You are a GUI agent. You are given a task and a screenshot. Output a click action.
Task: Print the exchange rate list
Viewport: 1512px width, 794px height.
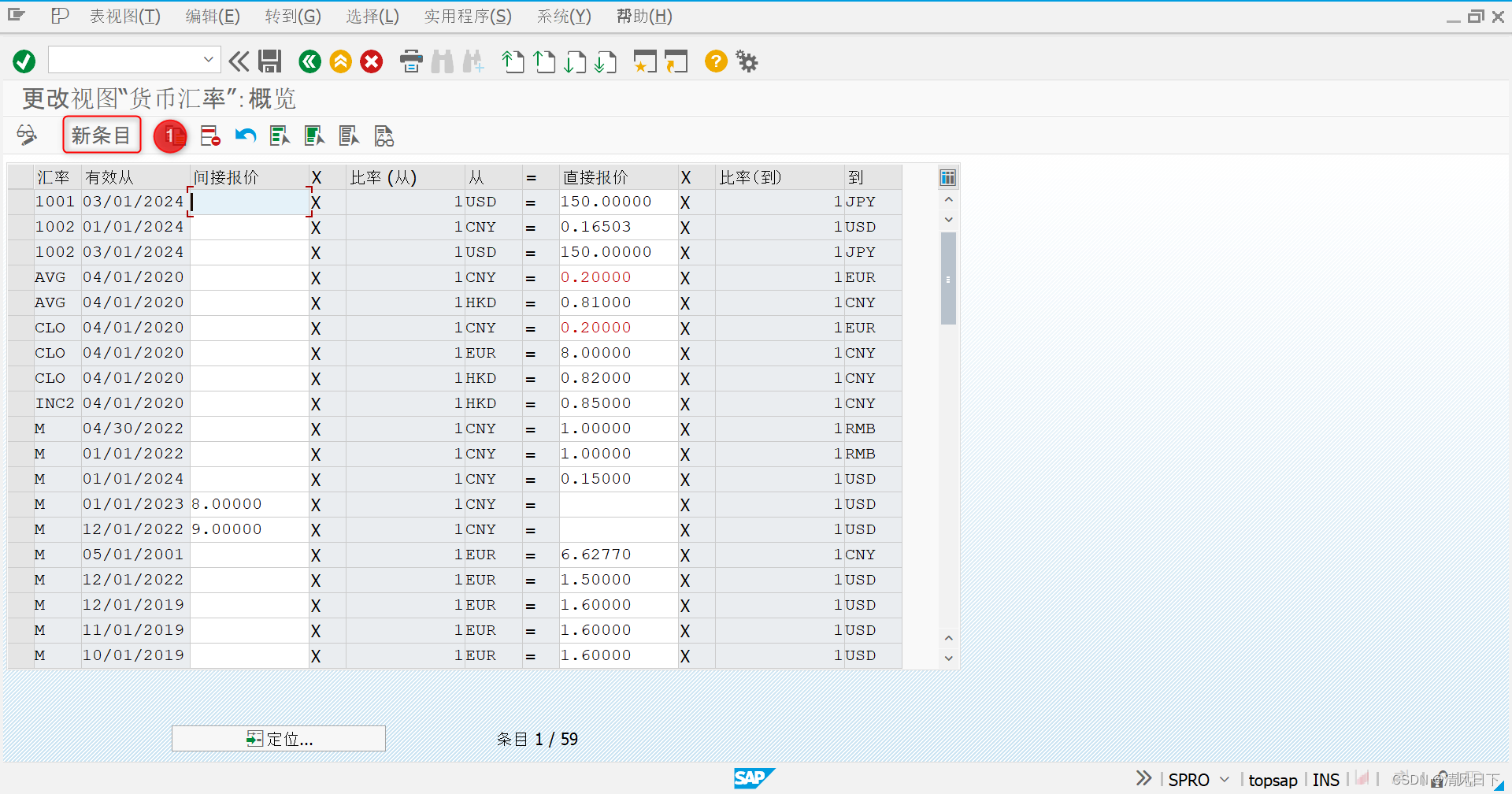[410, 61]
